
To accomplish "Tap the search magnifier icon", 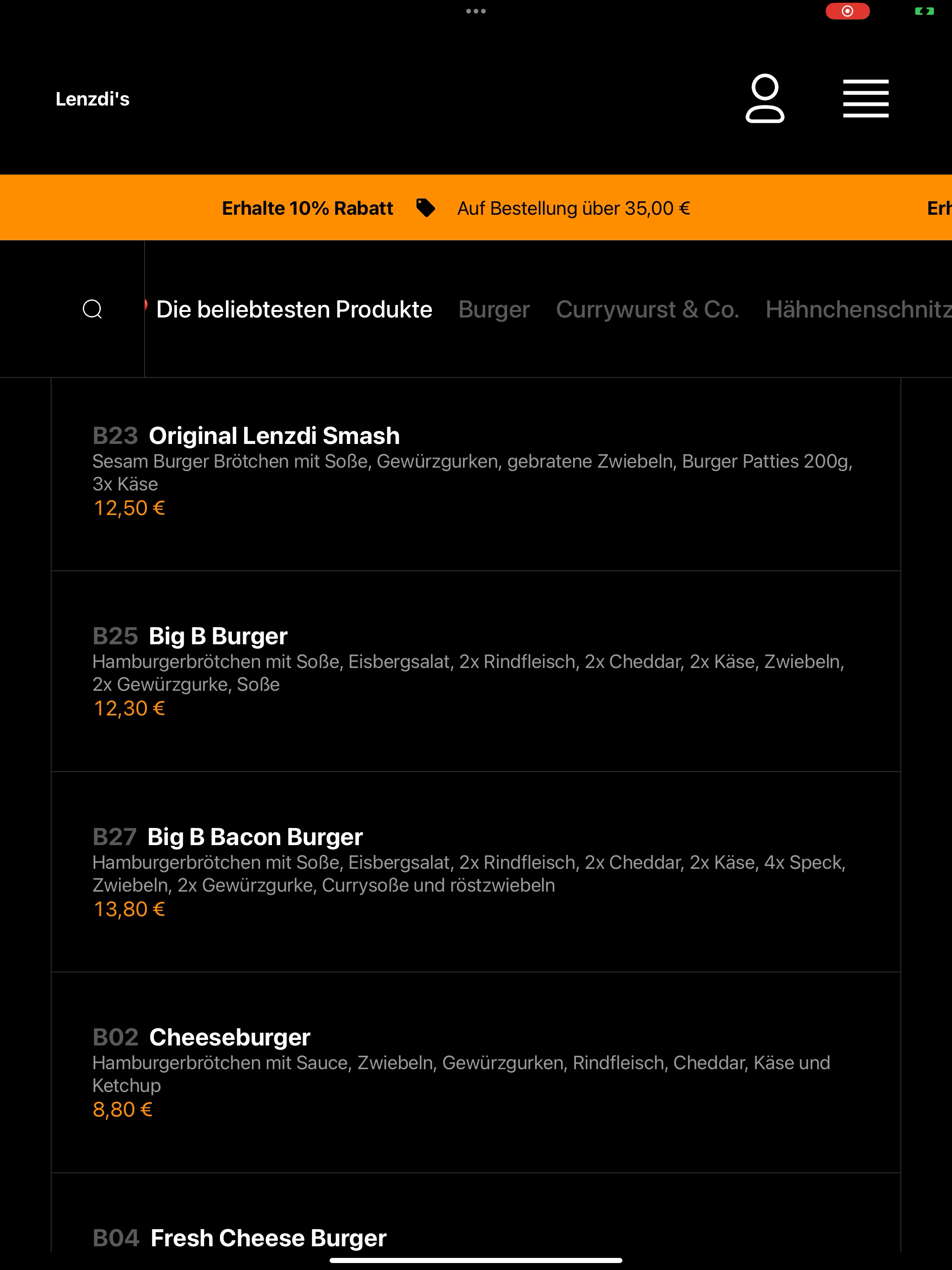I will pos(93,309).
